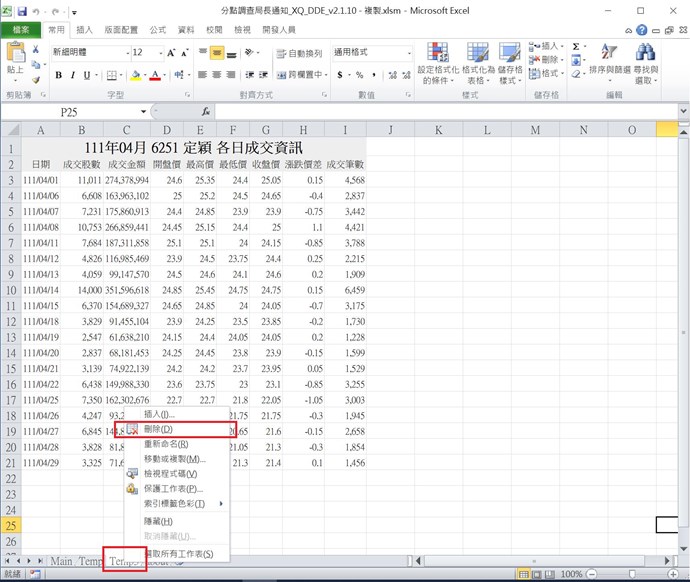Toggle Bold formatting in the ribbon

coord(59,75)
